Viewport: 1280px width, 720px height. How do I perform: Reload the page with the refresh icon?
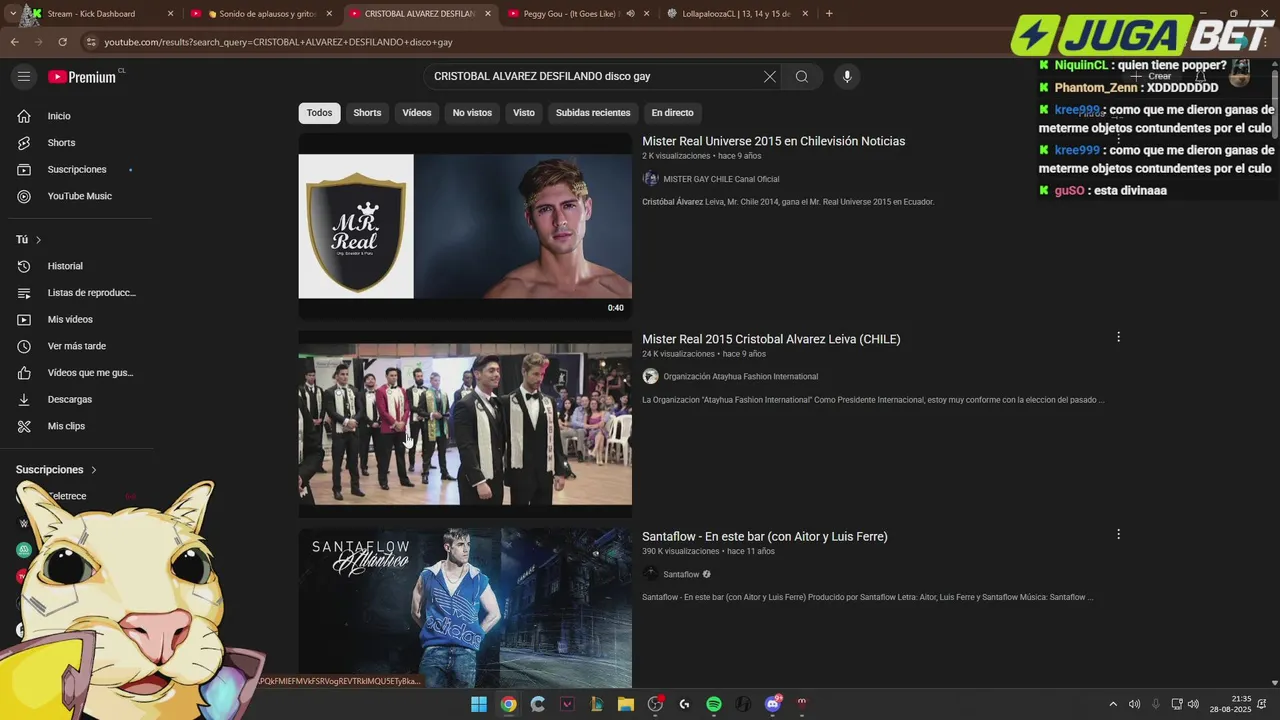62,42
